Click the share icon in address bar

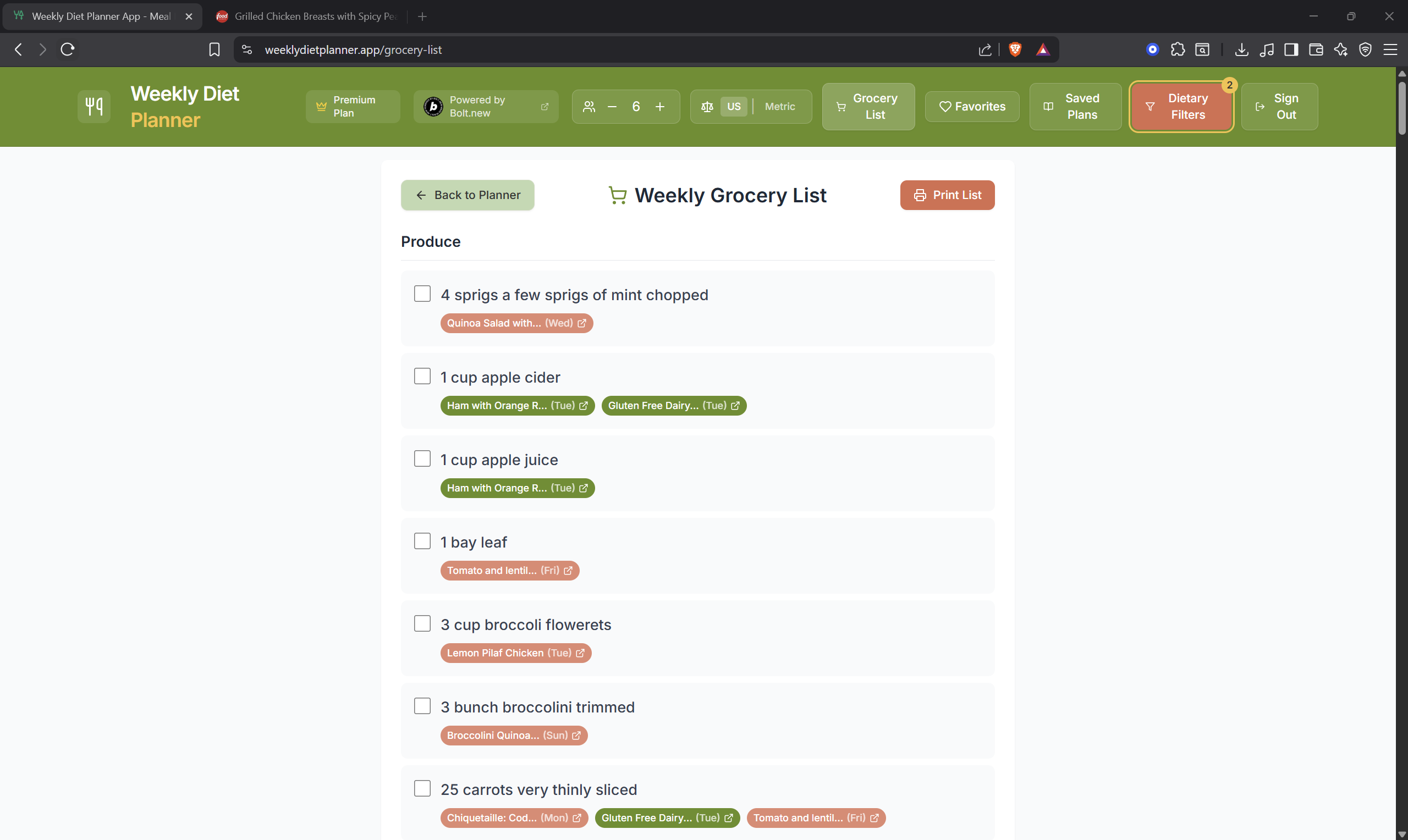(x=985, y=50)
